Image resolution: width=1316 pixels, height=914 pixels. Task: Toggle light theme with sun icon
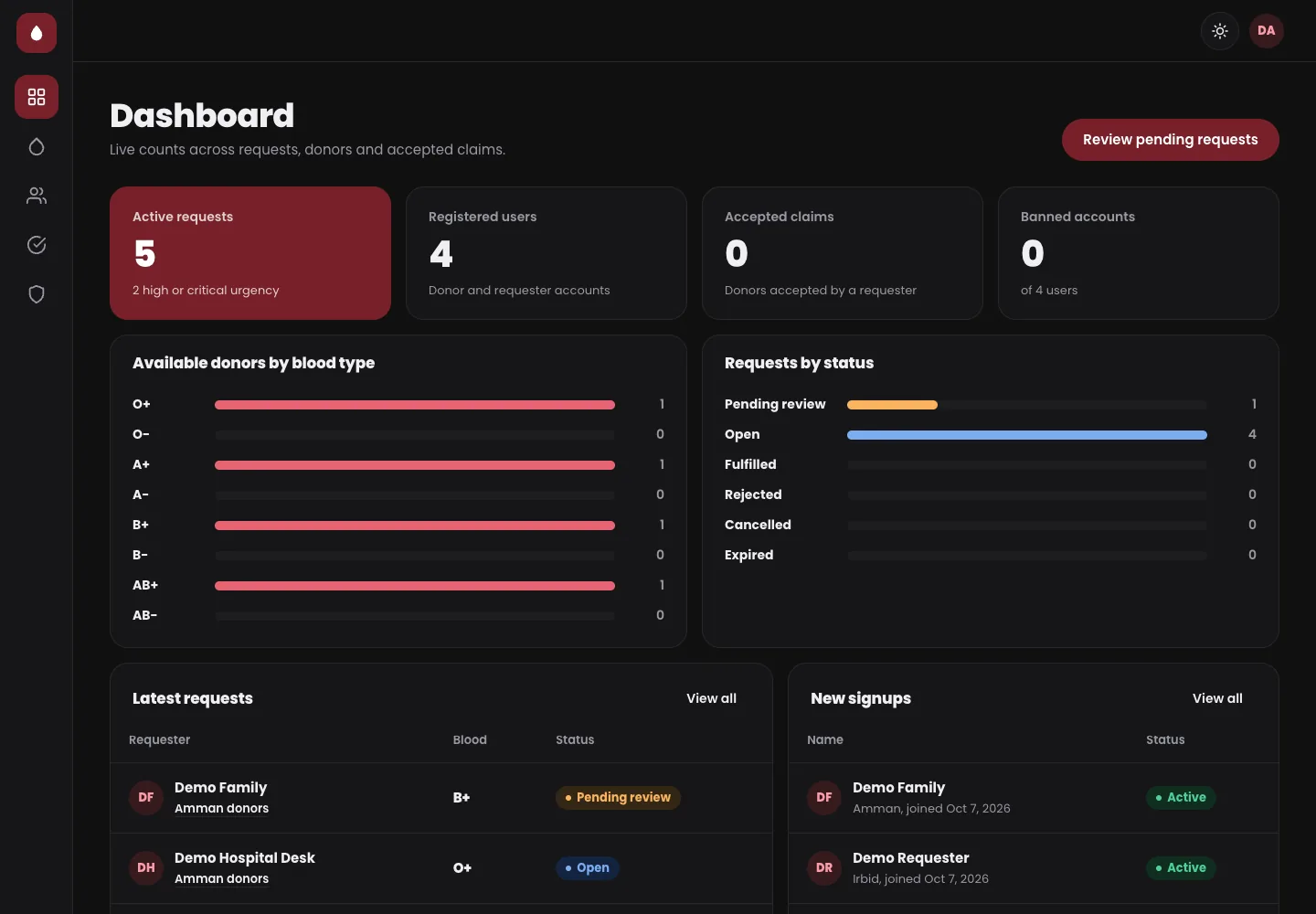click(1220, 31)
